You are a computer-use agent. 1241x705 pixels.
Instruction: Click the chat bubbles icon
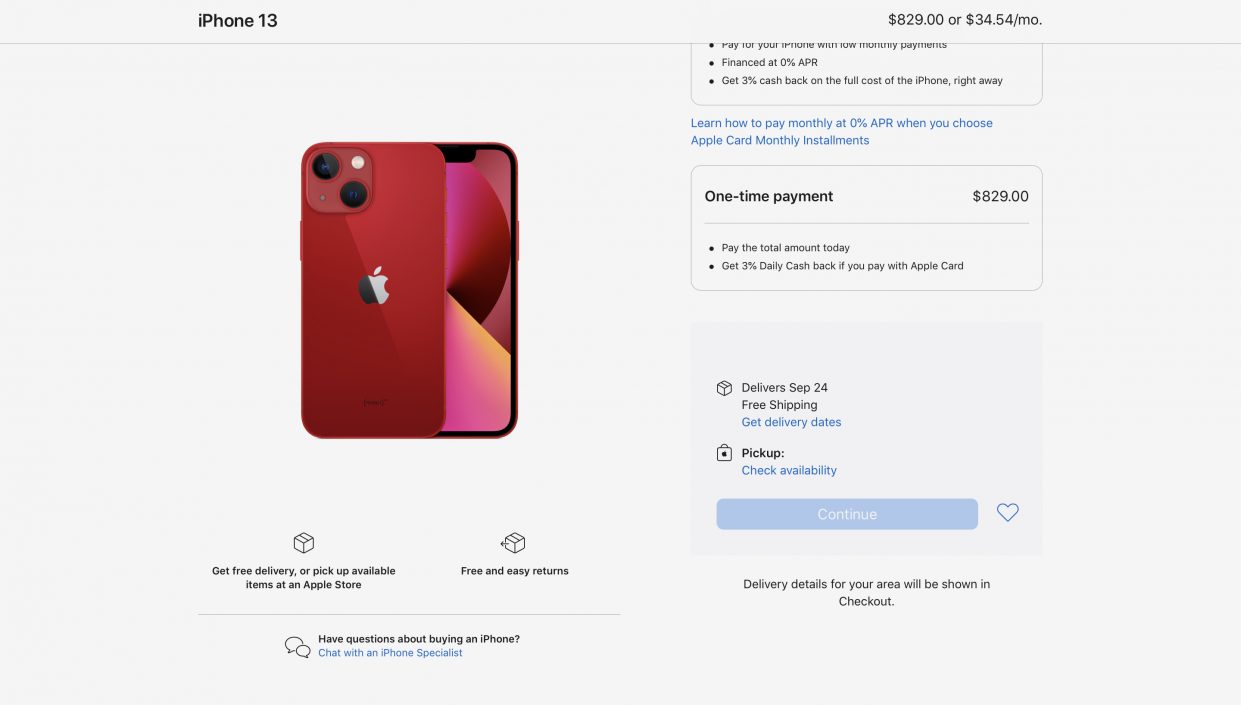pyautogui.click(x=297, y=647)
